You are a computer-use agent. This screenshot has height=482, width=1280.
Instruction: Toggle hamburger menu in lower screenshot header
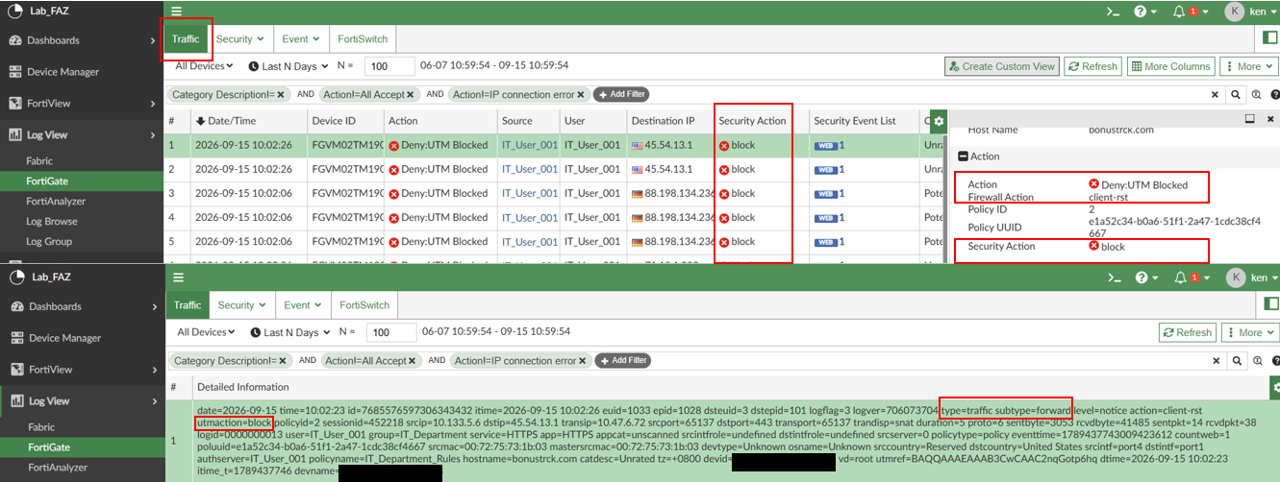pyautogui.click(x=177, y=277)
